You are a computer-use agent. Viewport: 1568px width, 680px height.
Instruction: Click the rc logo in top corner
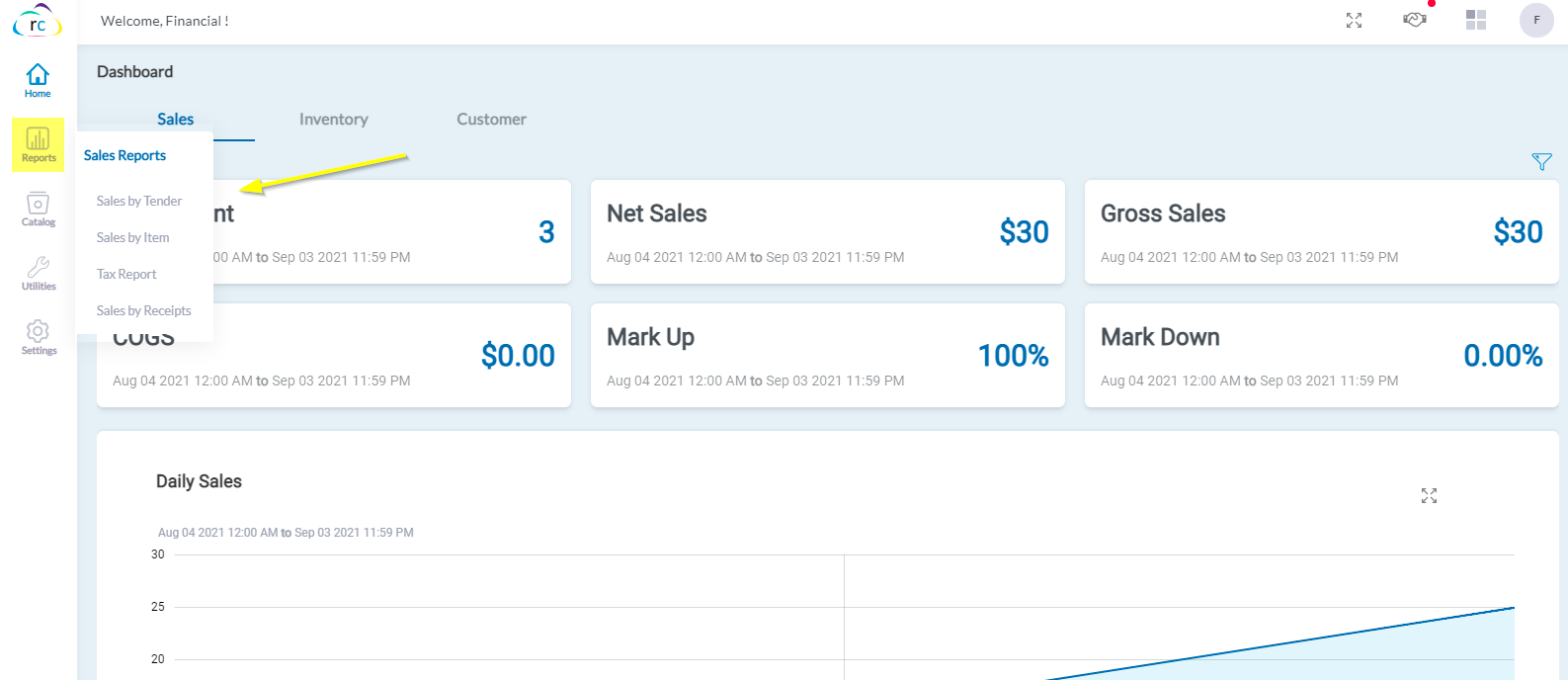(x=38, y=23)
